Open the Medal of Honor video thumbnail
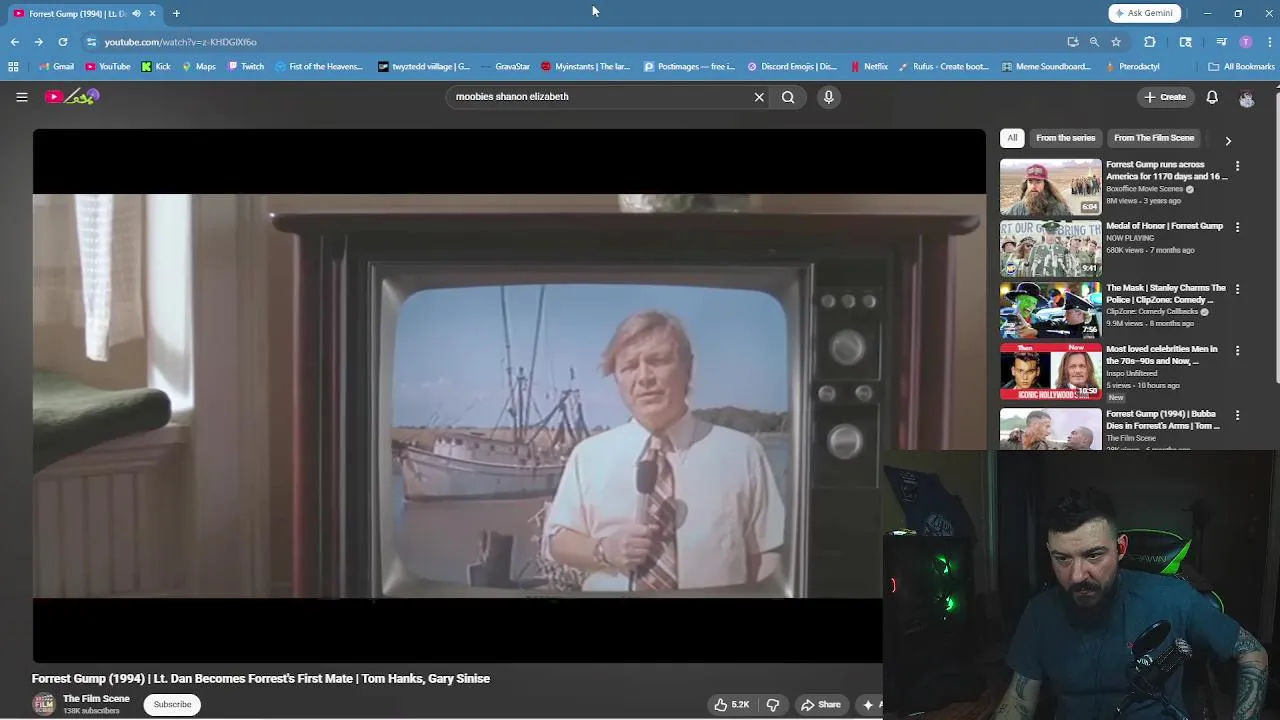This screenshot has height=720, width=1280. tap(1050, 249)
